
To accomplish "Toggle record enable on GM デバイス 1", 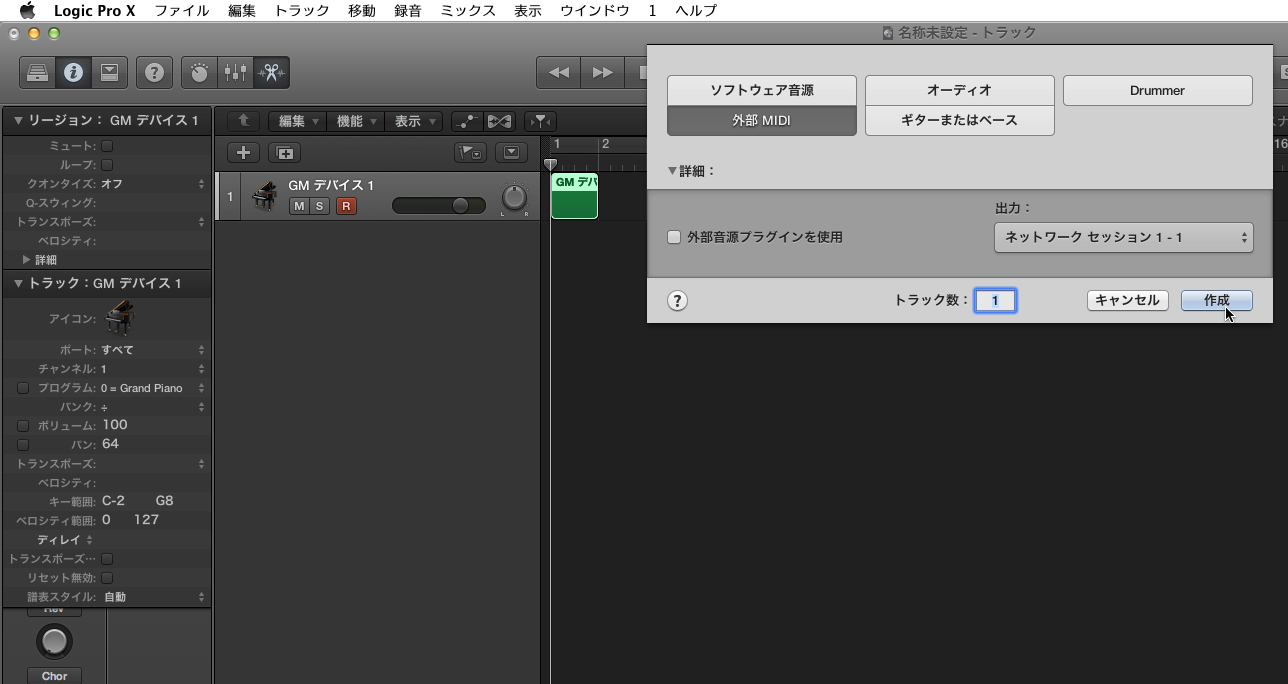I will point(346,206).
